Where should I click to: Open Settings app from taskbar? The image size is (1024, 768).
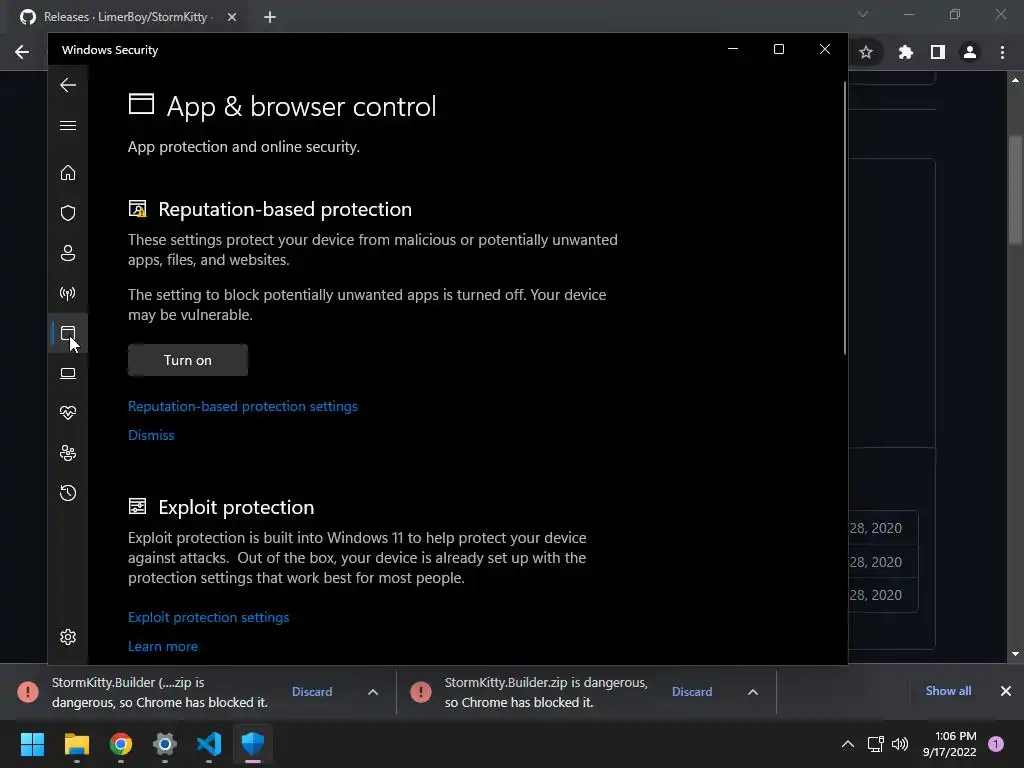(165, 744)
